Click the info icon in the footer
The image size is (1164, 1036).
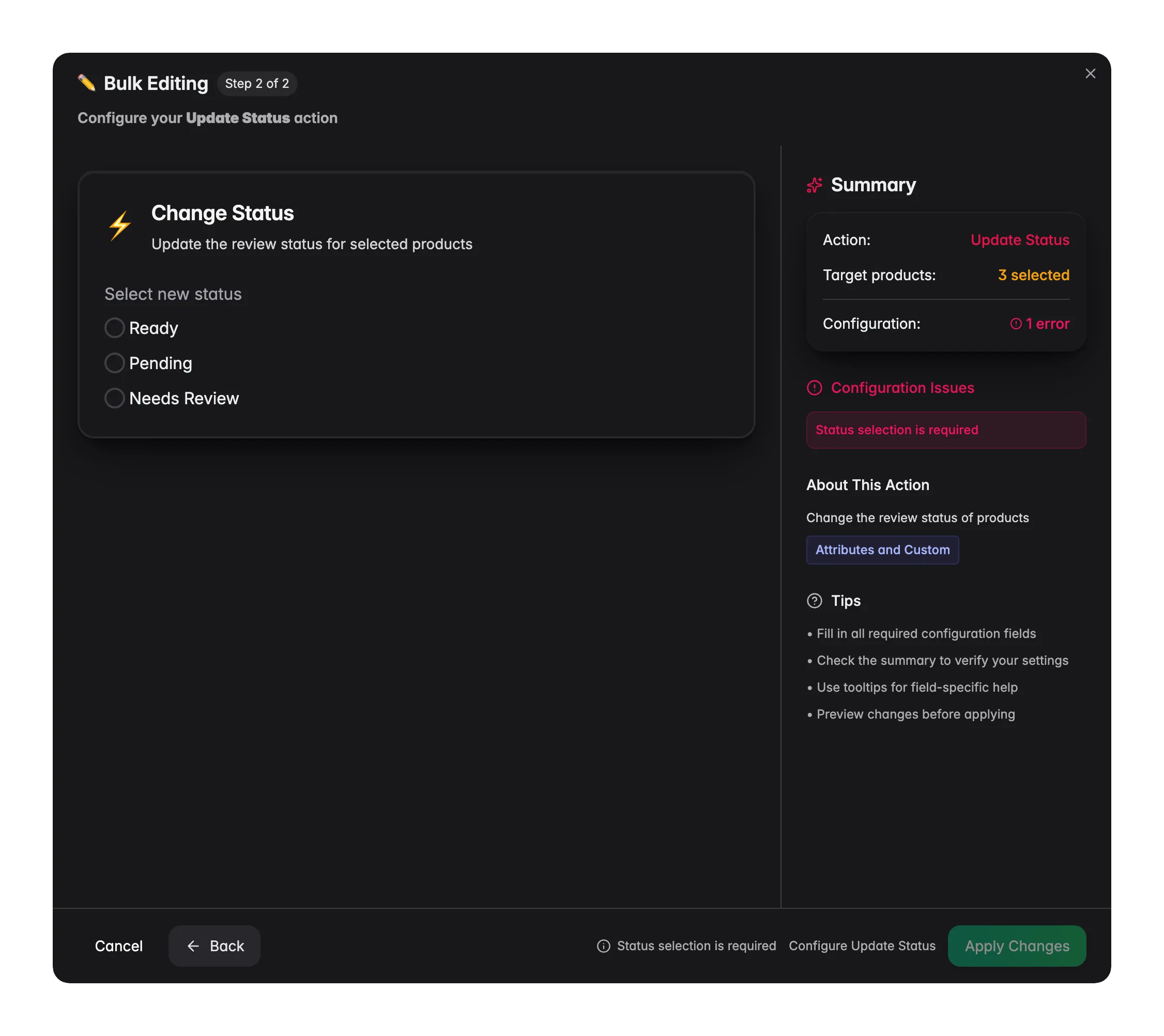pyautogui.click(x=603, y=946)
